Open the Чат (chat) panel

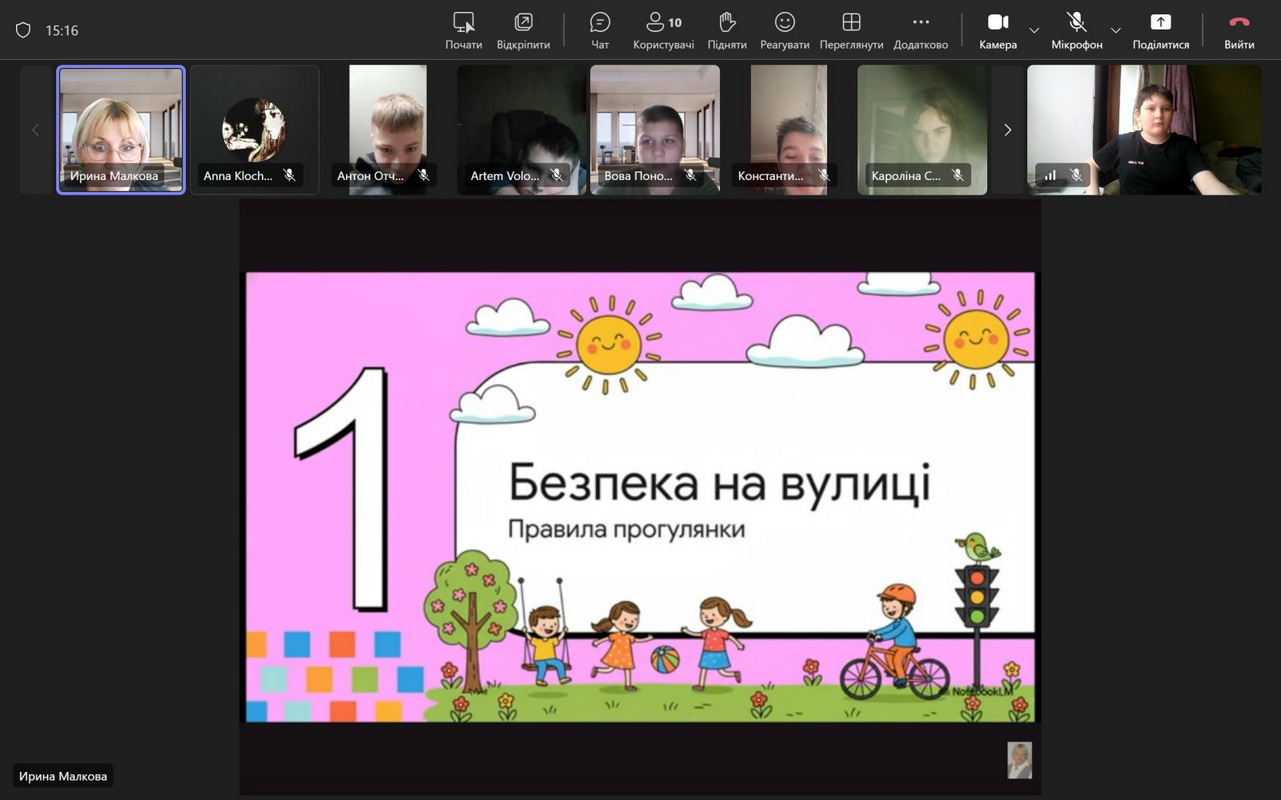click(x=600, y=30)
